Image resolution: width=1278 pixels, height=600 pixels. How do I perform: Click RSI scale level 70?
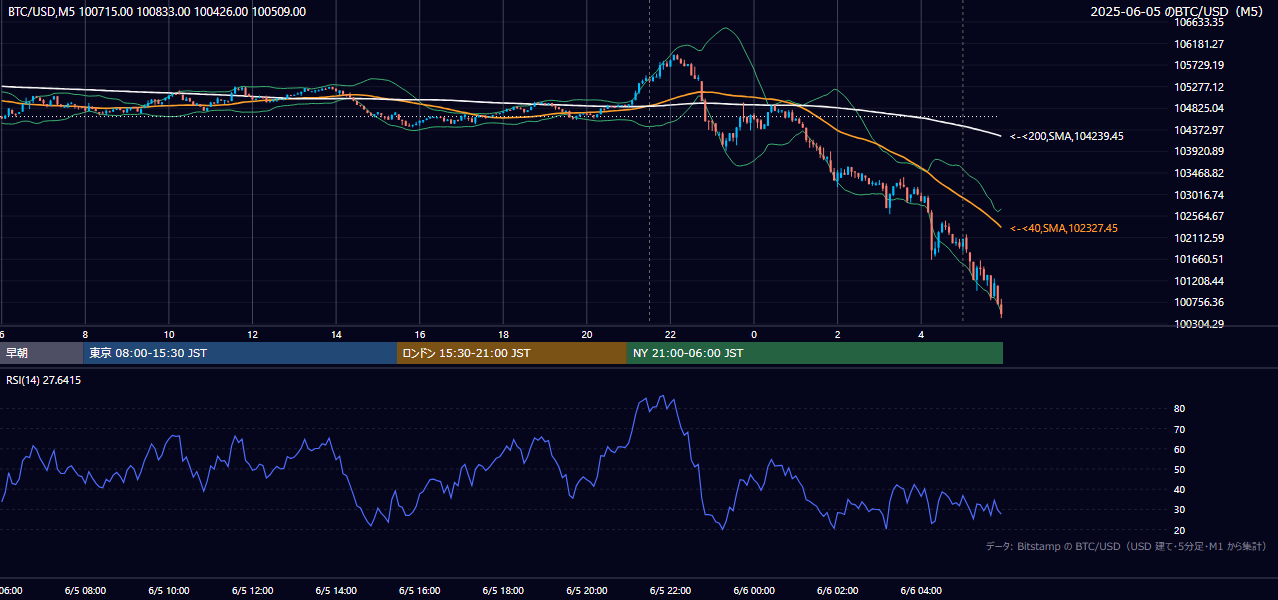pos(1180,429)
